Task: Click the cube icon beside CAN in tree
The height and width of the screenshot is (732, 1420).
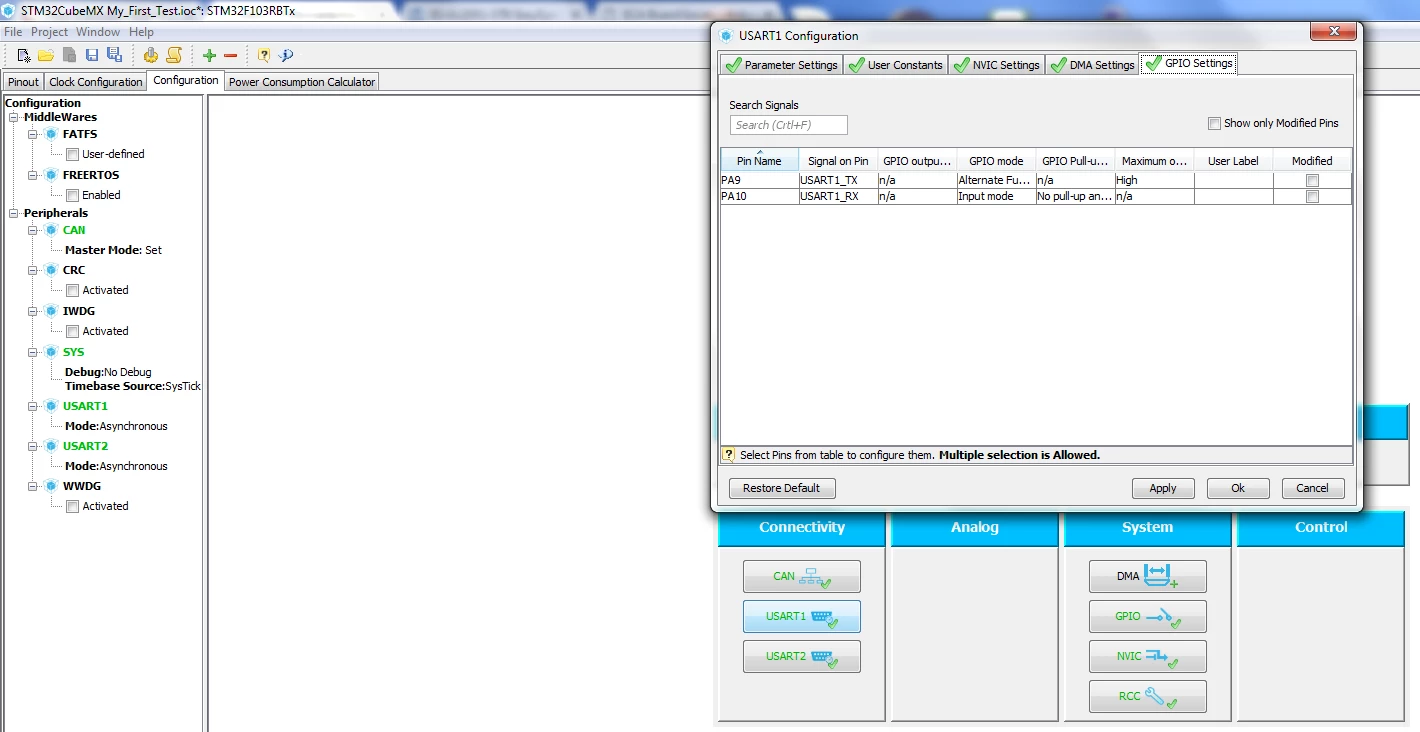Action: 51,230
